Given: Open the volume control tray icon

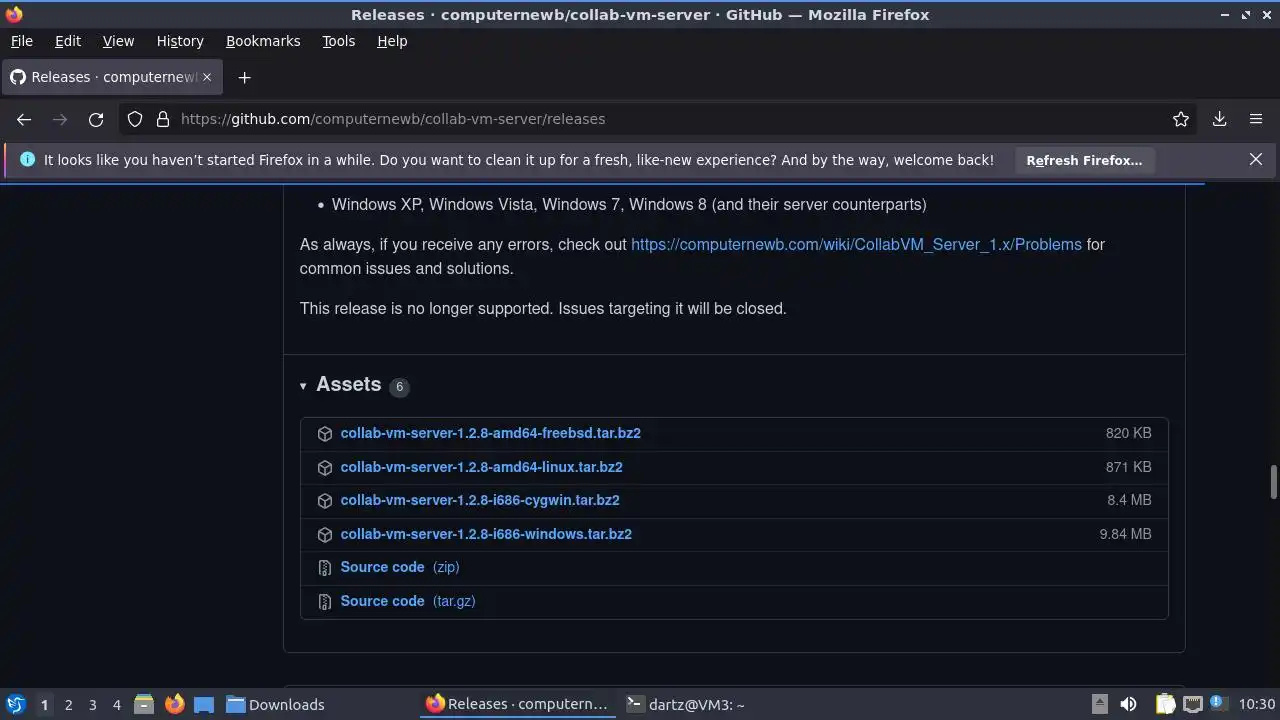Looking at the screenshot, I should 1128,705.
